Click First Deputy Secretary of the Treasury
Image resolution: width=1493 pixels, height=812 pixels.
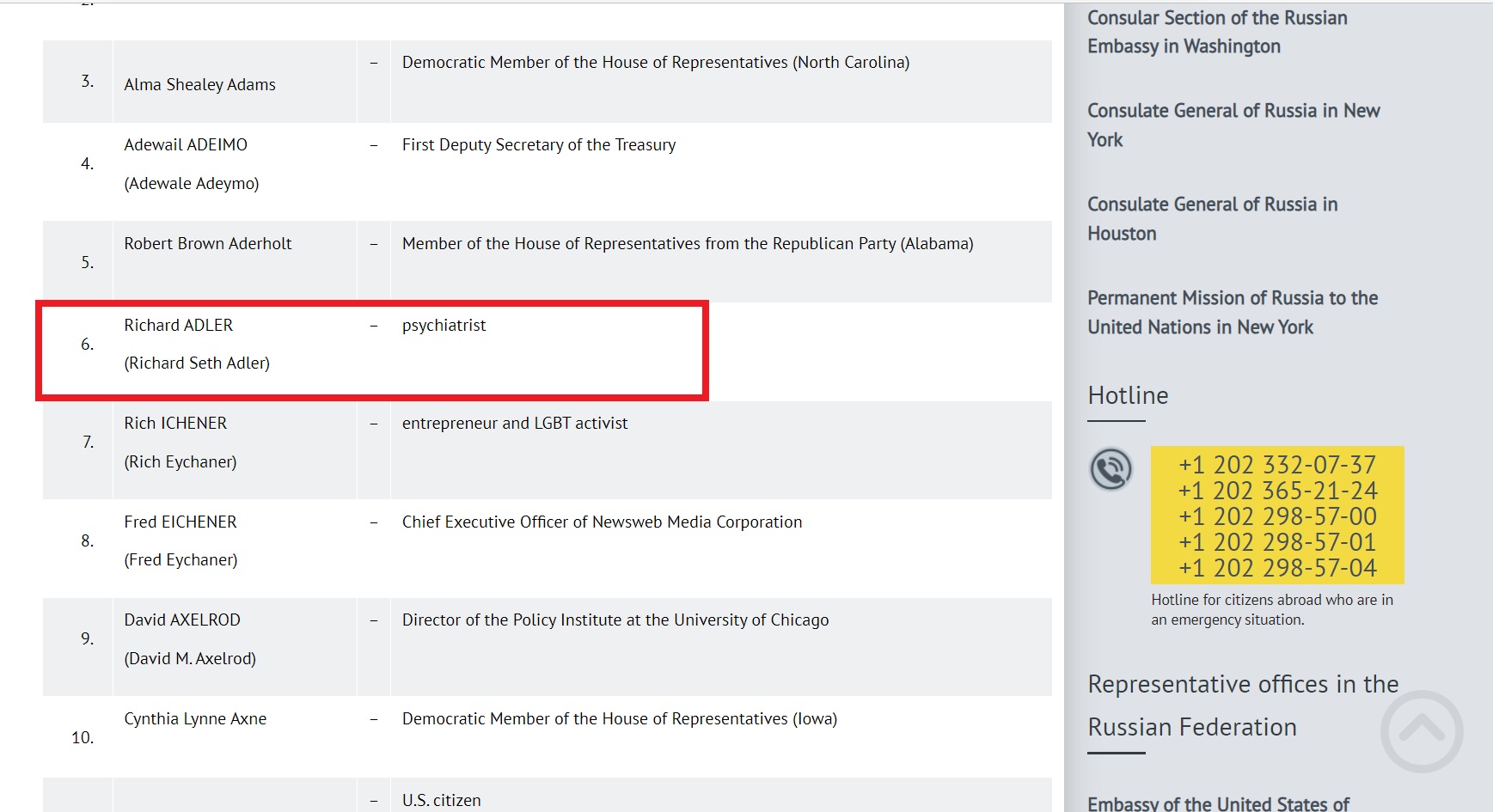point(539,144)
